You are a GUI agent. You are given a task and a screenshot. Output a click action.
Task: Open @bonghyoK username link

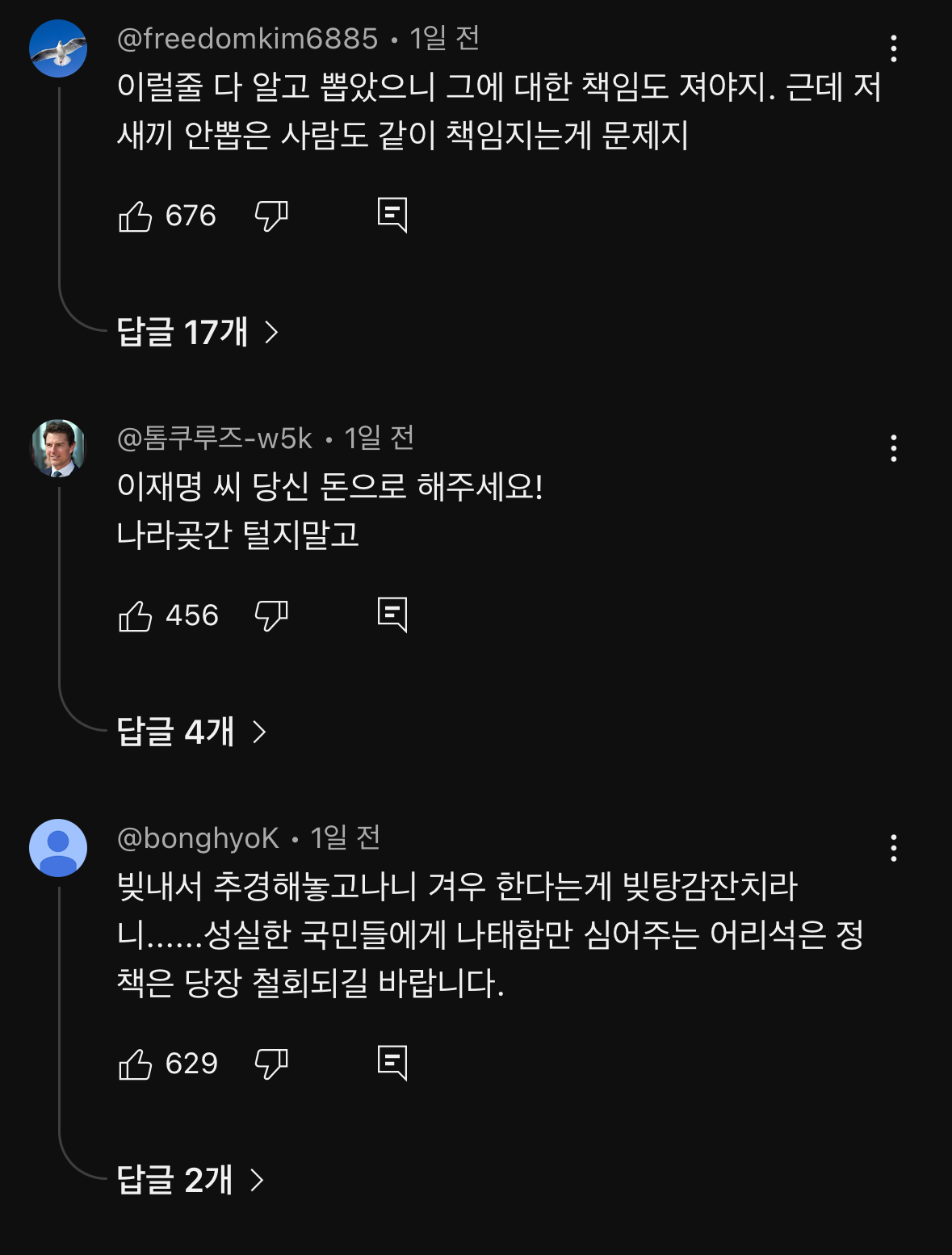[198, 838]
